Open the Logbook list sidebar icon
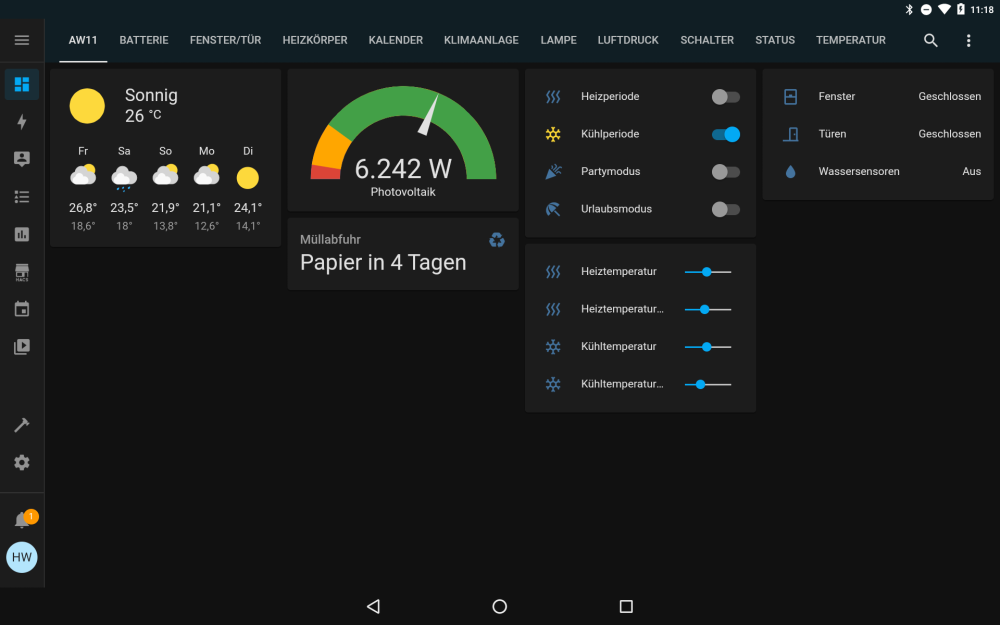The width and height of the screenshot is (1000, 625). [22, 196]
